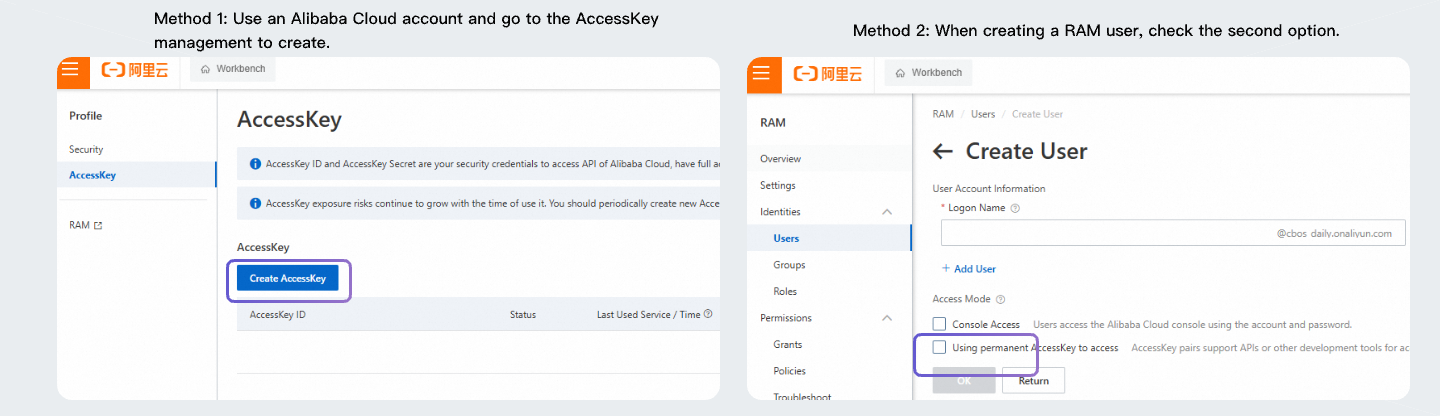1440x416 pixels.
Task: Open Policies under Permissions
Action: tap(789, 371)
